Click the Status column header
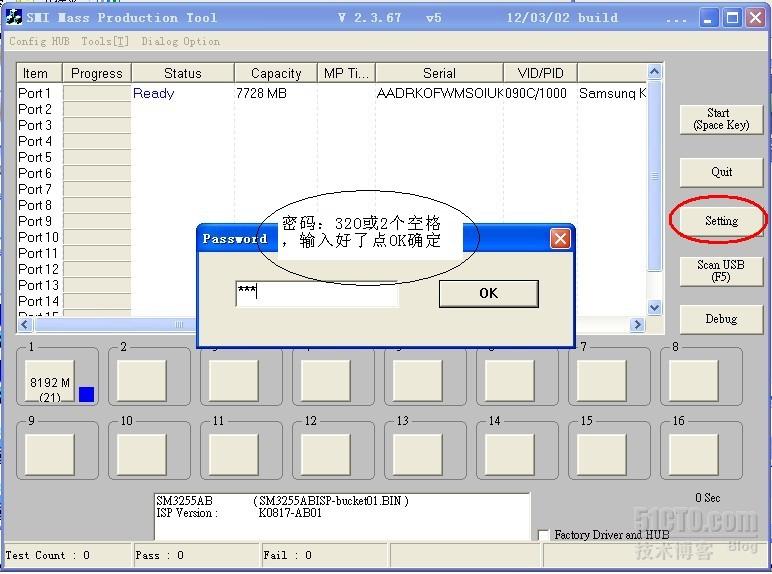Screen dimensions: 772x574 [183, 73]
